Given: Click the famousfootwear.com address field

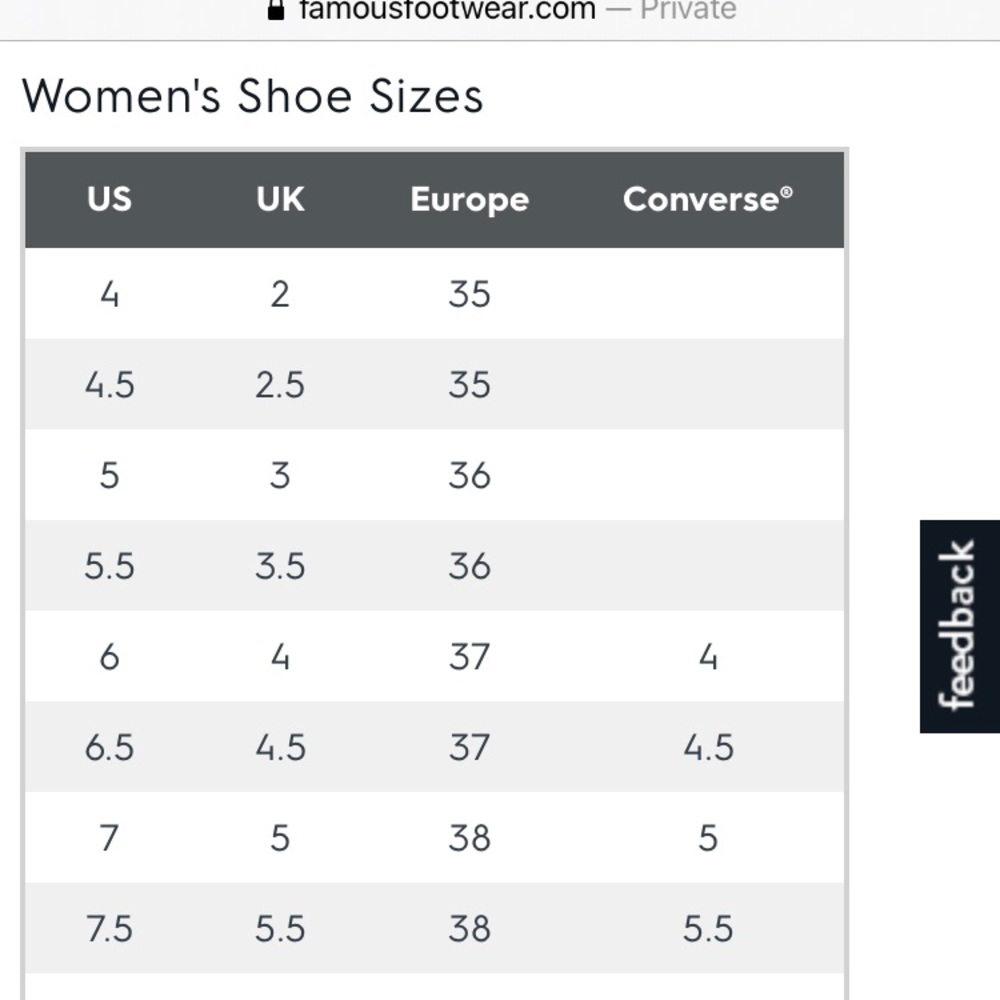Looking at the screenshot, I should (501, 10).
